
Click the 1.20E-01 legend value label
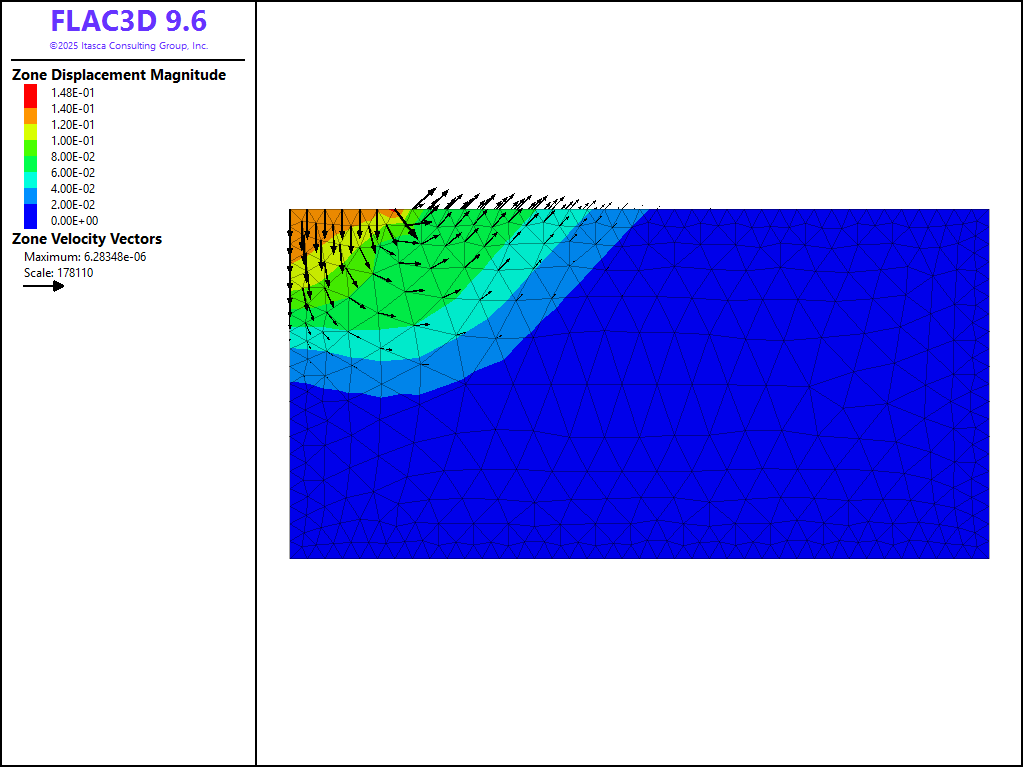coord(73,125)
